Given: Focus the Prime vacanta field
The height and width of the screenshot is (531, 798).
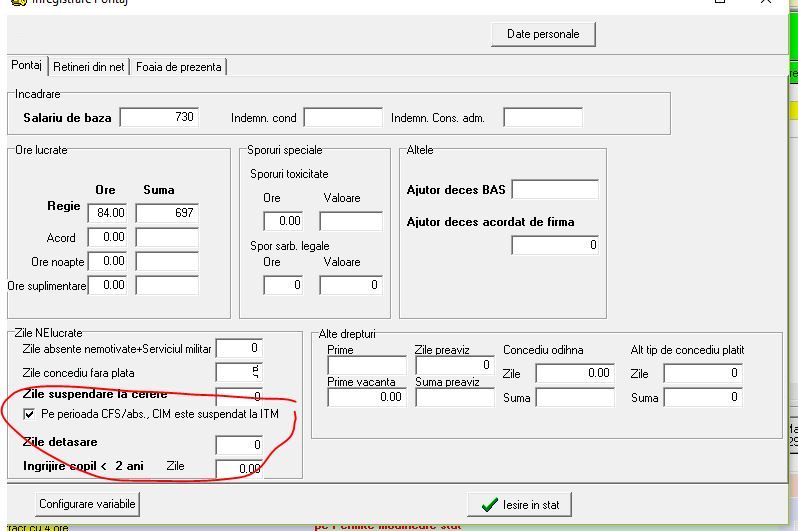Looking at the screenshot, I should point(367,397).
